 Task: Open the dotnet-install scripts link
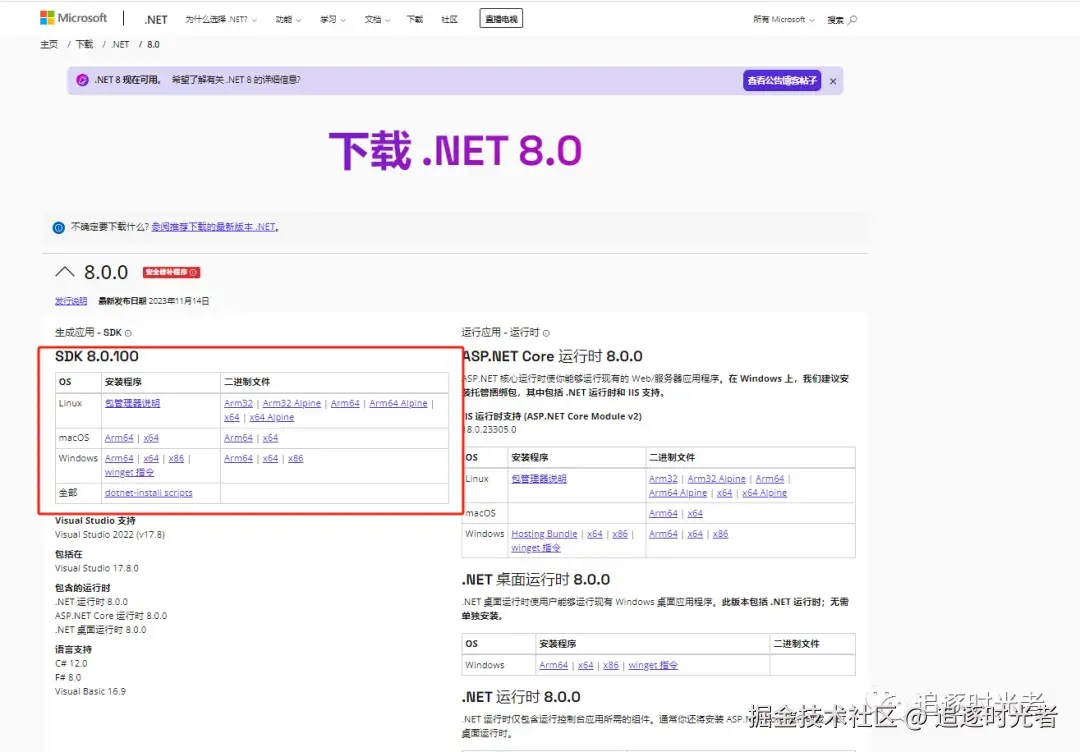(x=149, y=493)
